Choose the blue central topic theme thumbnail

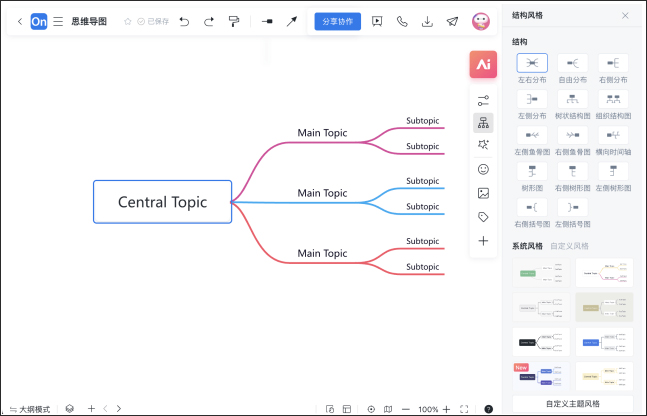pos(604,342)
